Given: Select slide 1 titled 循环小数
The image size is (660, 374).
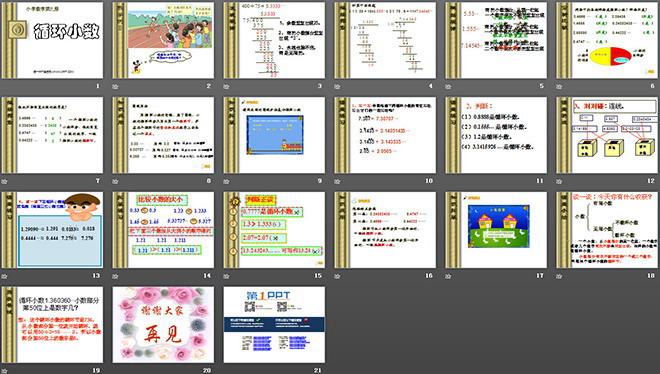Looking at the screenshot, I should [x=52, y=40].
